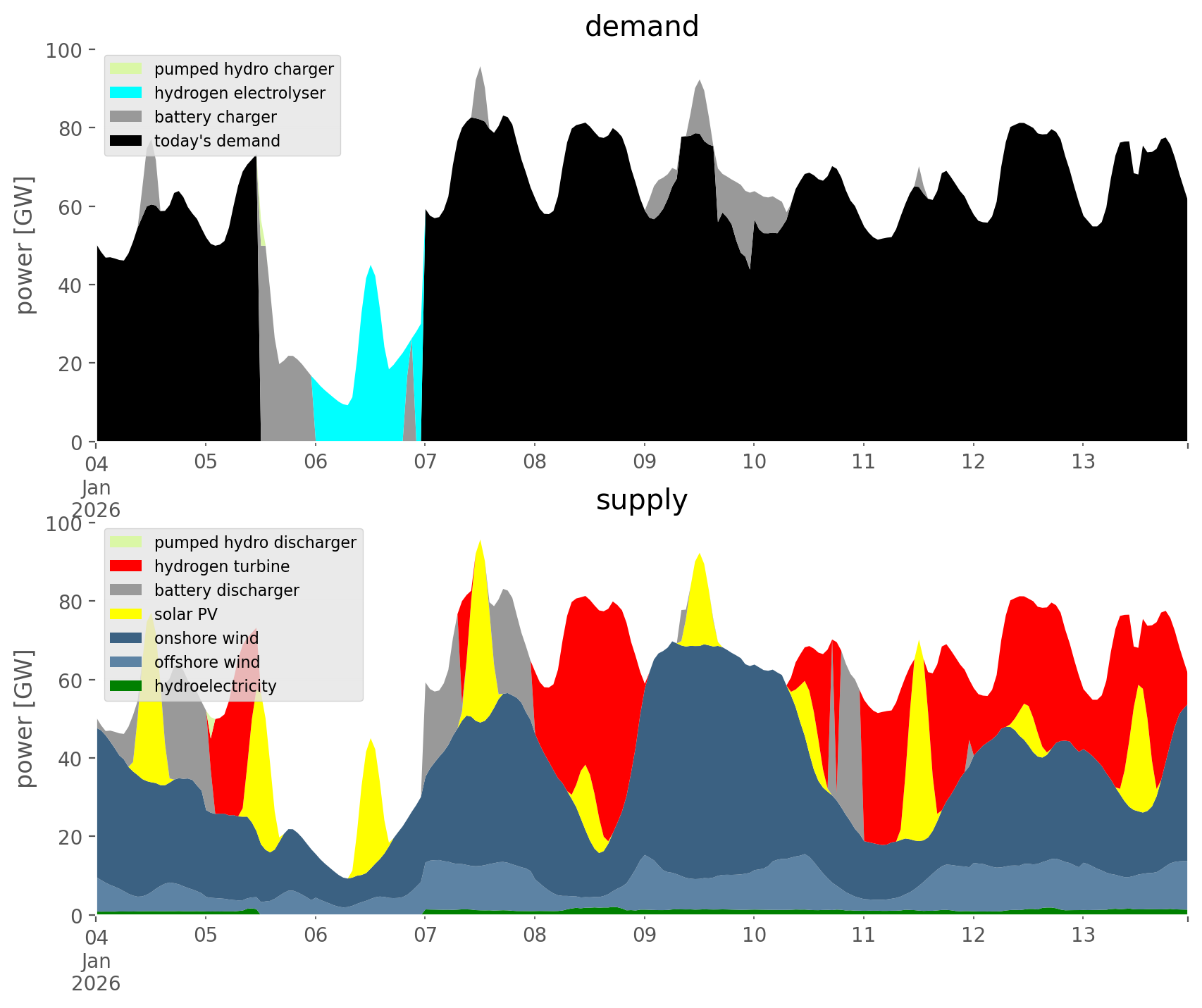This screenshot has width=1202, height=1008.
Task: Click the pumped hydro charger legend swatch
Action: click(126, 69)
